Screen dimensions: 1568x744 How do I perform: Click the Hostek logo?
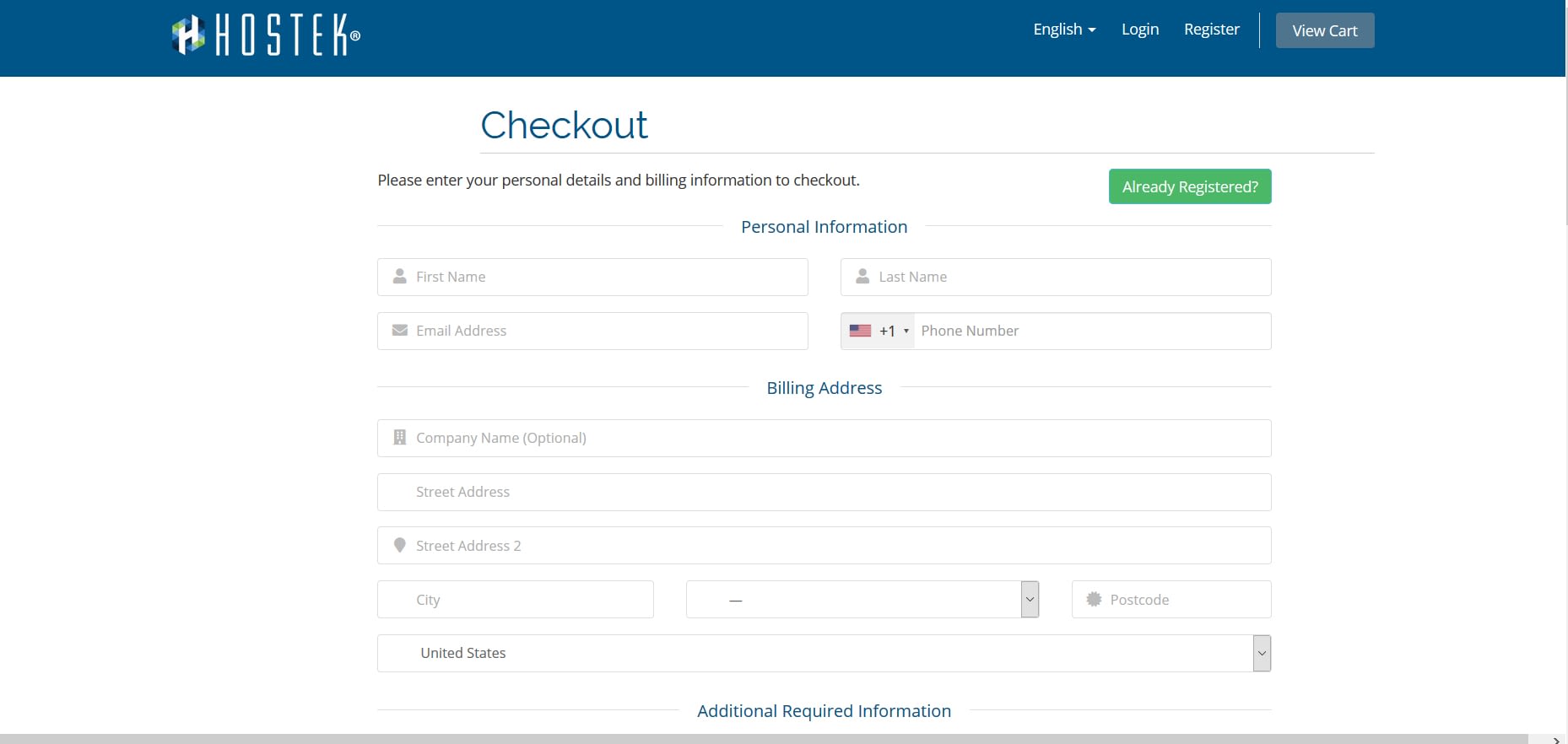[x=266, y=35]
